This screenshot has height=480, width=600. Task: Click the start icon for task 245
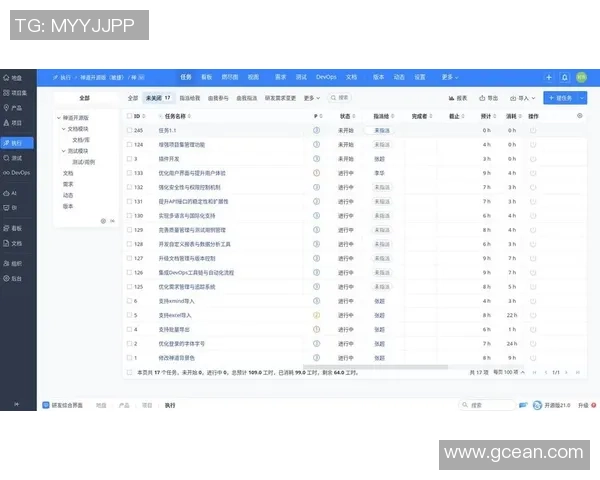[x=533, y=130]
